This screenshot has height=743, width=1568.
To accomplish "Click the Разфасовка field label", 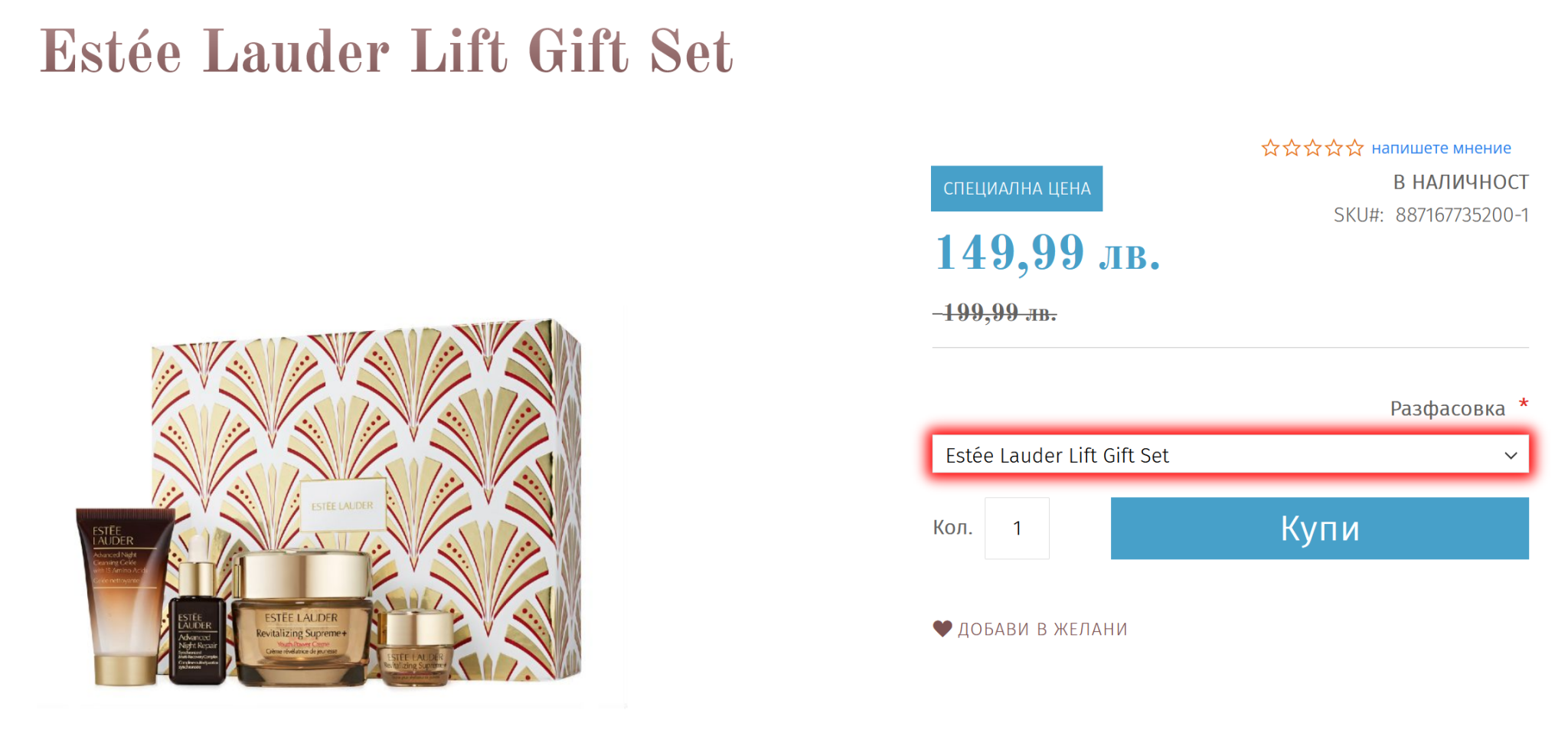I will point(1447,409).
